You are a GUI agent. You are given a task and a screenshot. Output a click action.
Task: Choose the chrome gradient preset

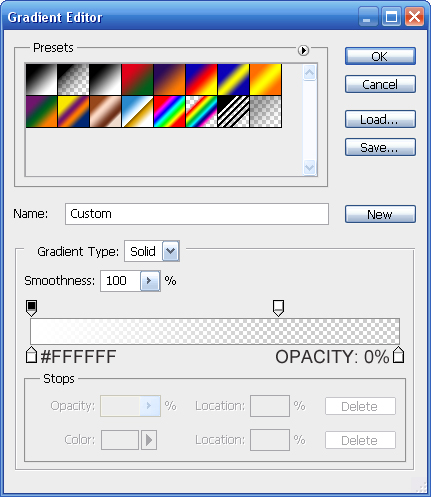point(137,112)
